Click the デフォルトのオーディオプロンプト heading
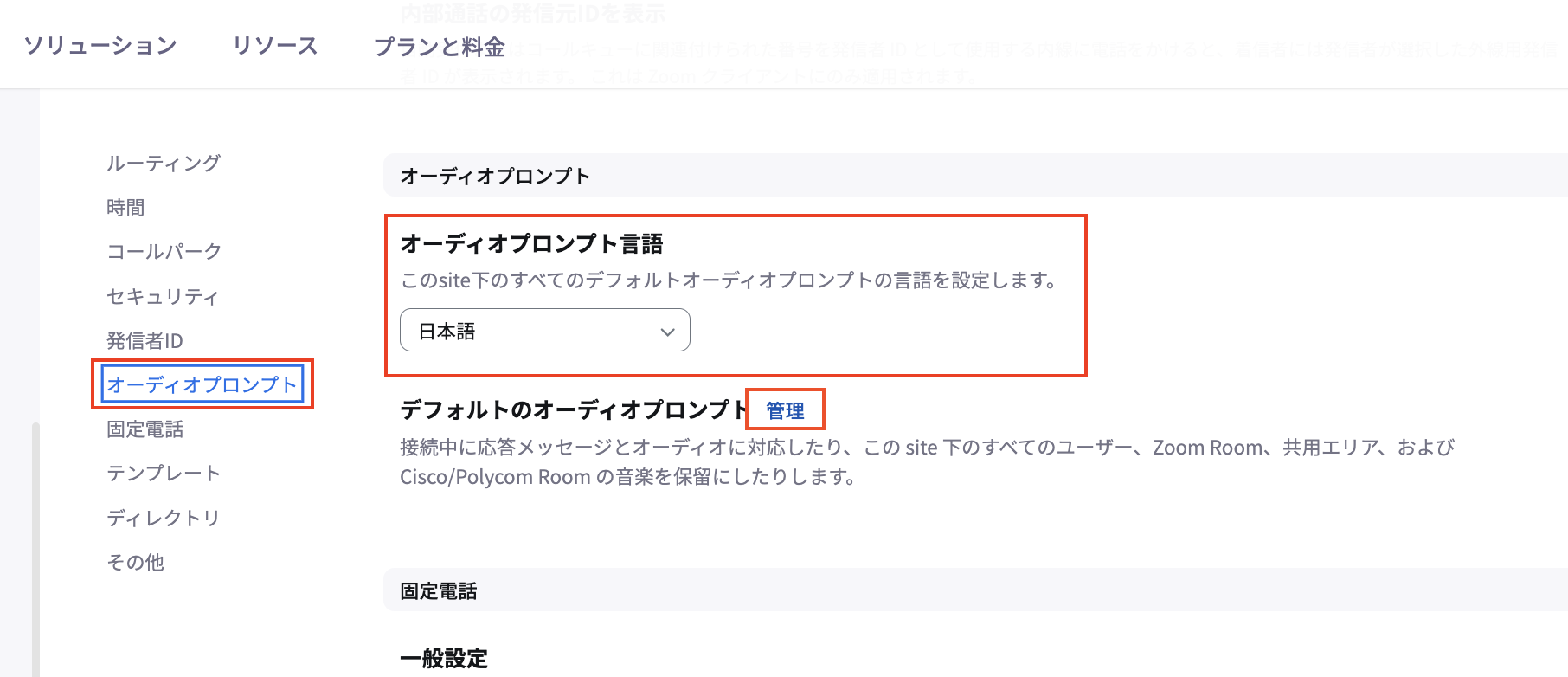The width and height of the screenshot is (1568, 677). click(574, 409)
